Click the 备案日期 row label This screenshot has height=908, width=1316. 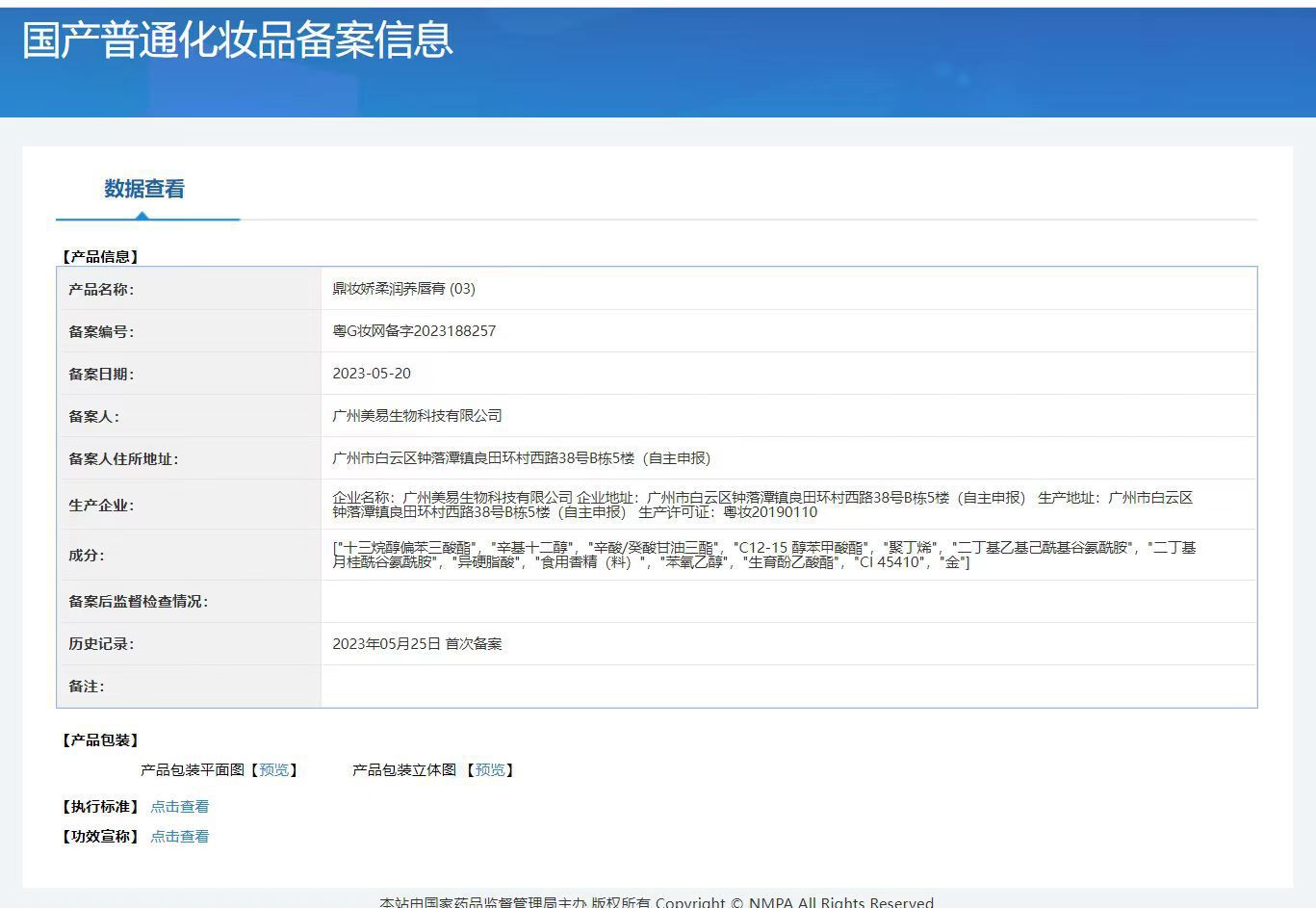pos(101,375)
